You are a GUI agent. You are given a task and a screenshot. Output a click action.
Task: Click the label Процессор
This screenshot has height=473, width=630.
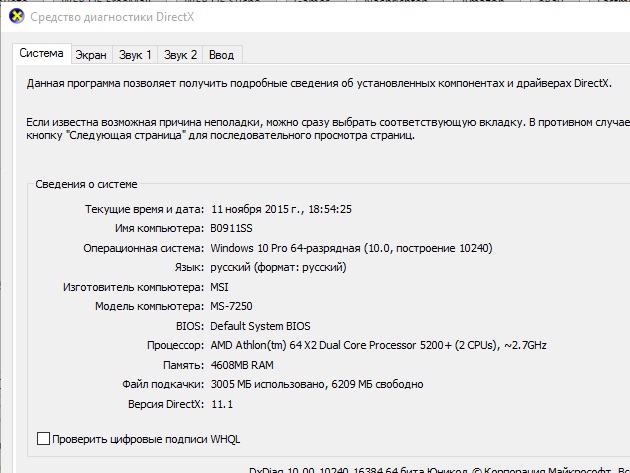coord(176,346)
